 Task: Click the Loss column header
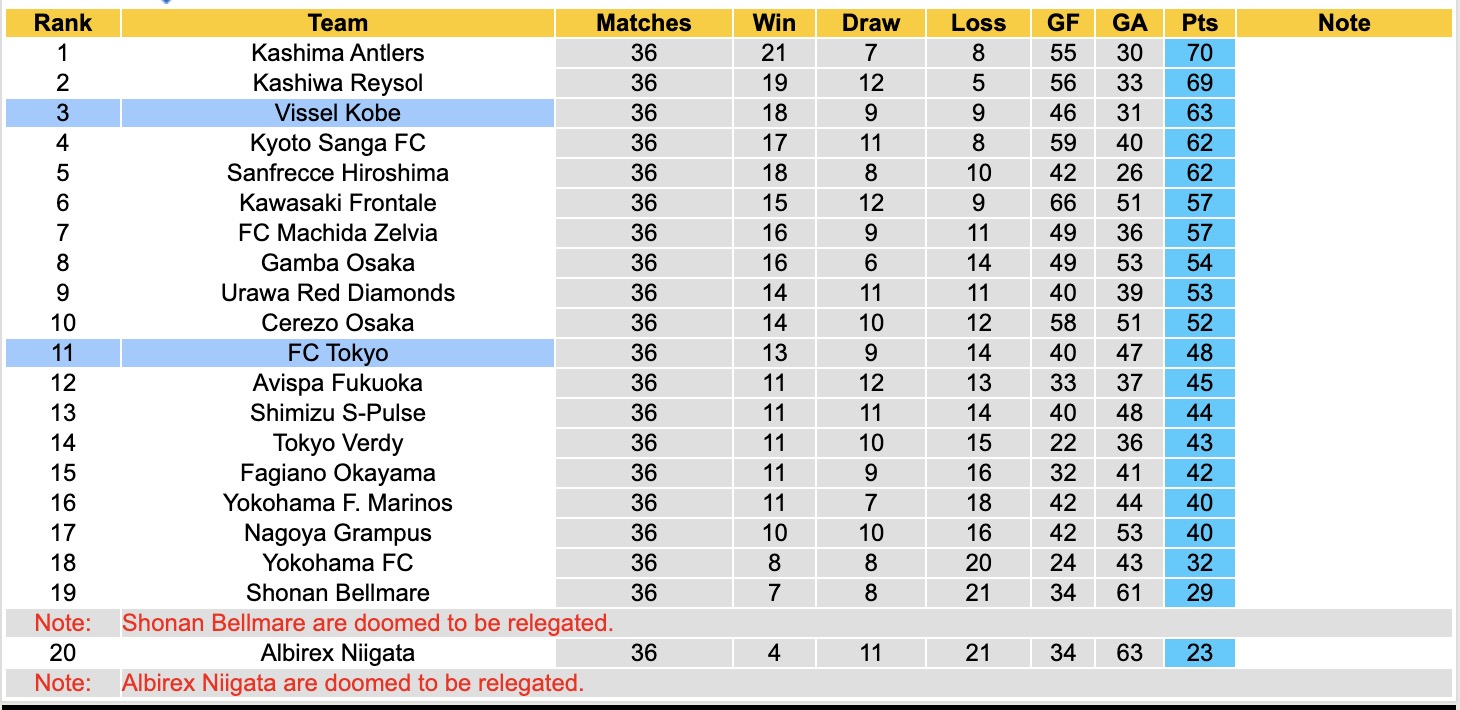(x=978, y=23)
